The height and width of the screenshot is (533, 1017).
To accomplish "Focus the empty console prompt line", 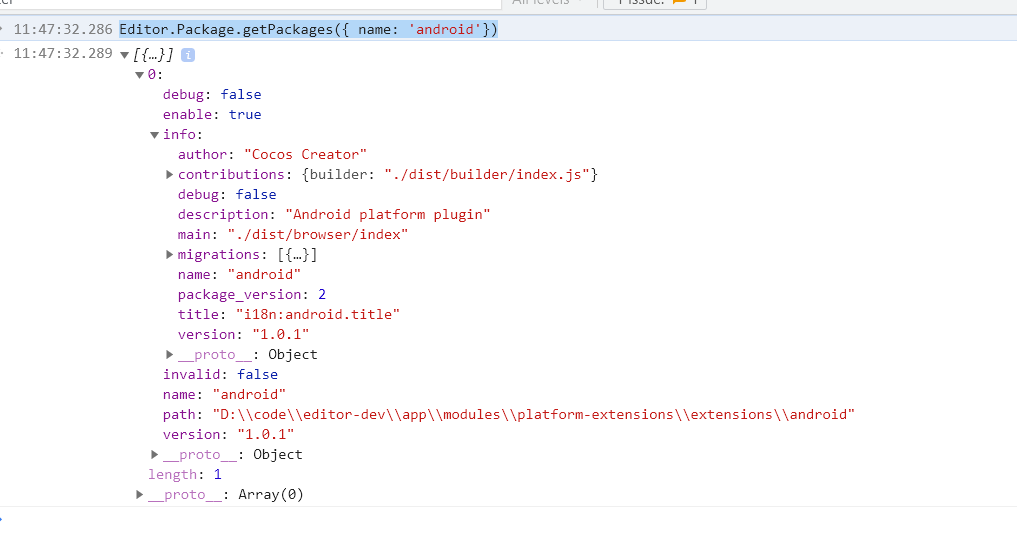I will pos(508,519).
